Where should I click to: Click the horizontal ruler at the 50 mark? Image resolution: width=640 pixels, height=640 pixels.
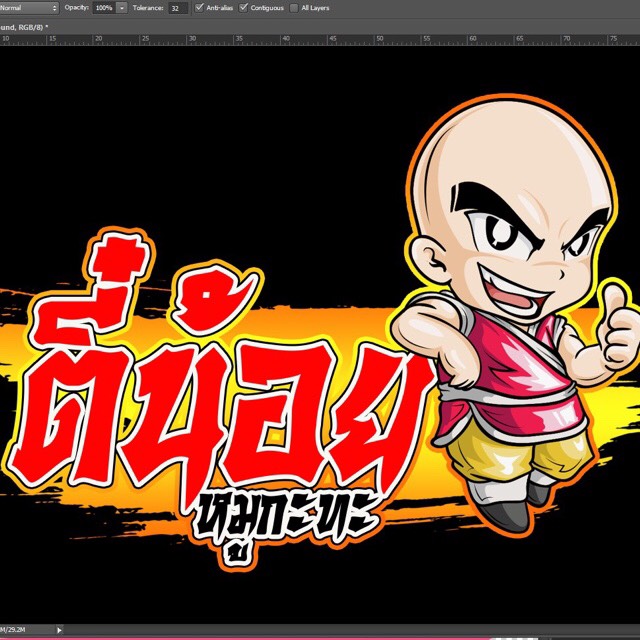pos(380,39)
